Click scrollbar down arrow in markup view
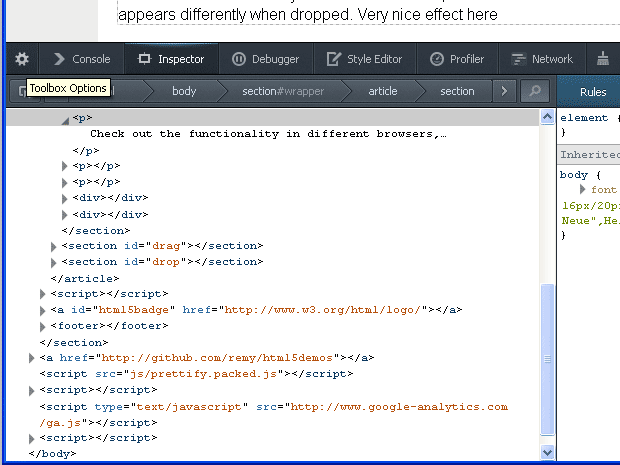This screenshot has width=620, height=465. pyautogui.click(x=548, y=452)
